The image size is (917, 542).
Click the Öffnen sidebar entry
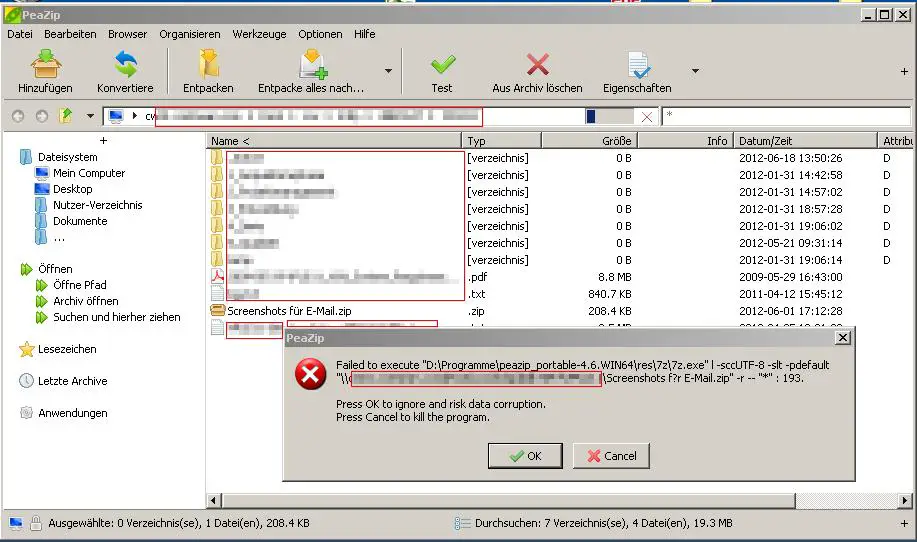(55, 269)
